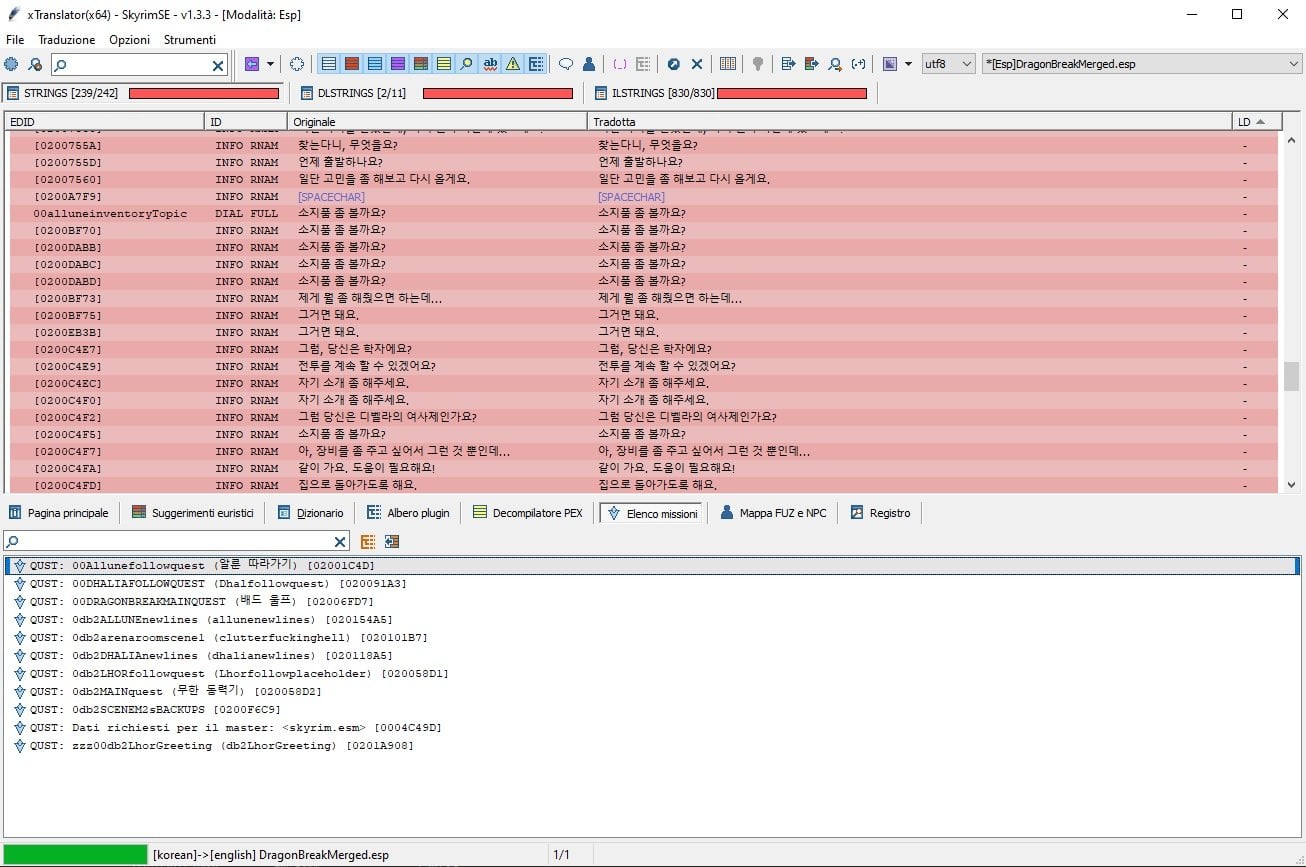
Task: Click the purple back-arrow toolbar icon
Action: point(251,64)
